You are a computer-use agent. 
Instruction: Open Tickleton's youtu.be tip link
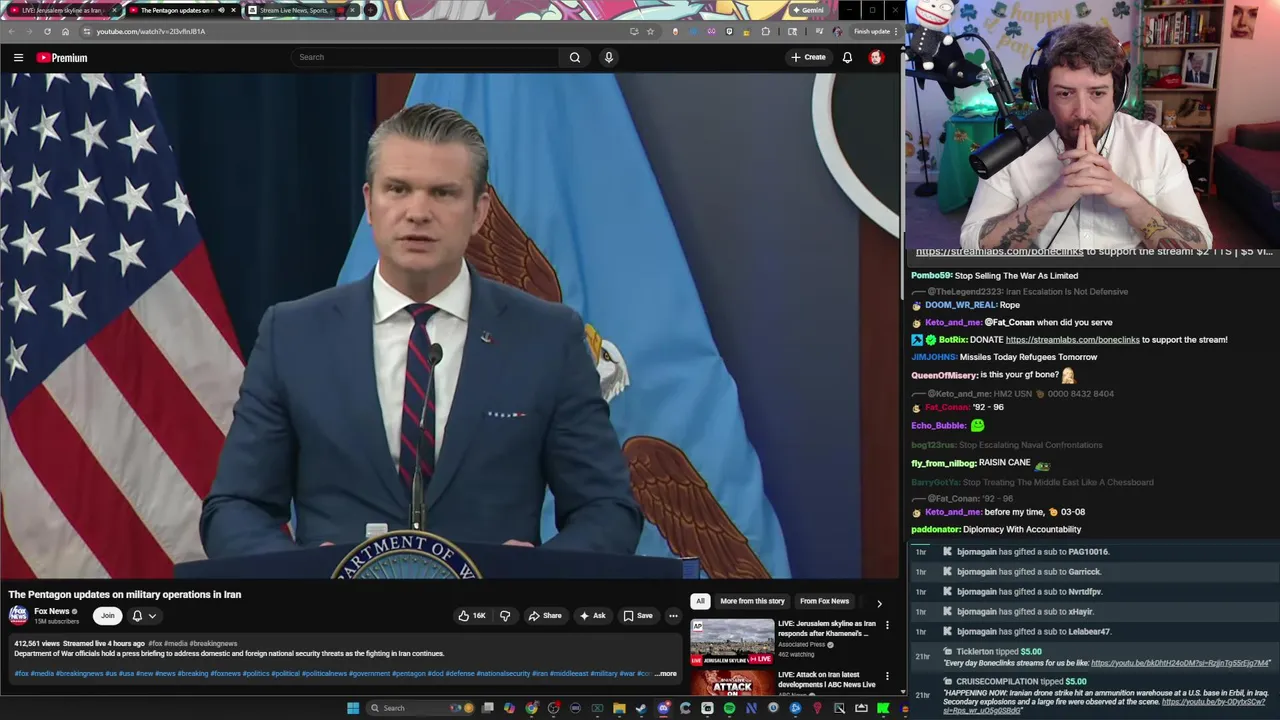[1181, 663]
